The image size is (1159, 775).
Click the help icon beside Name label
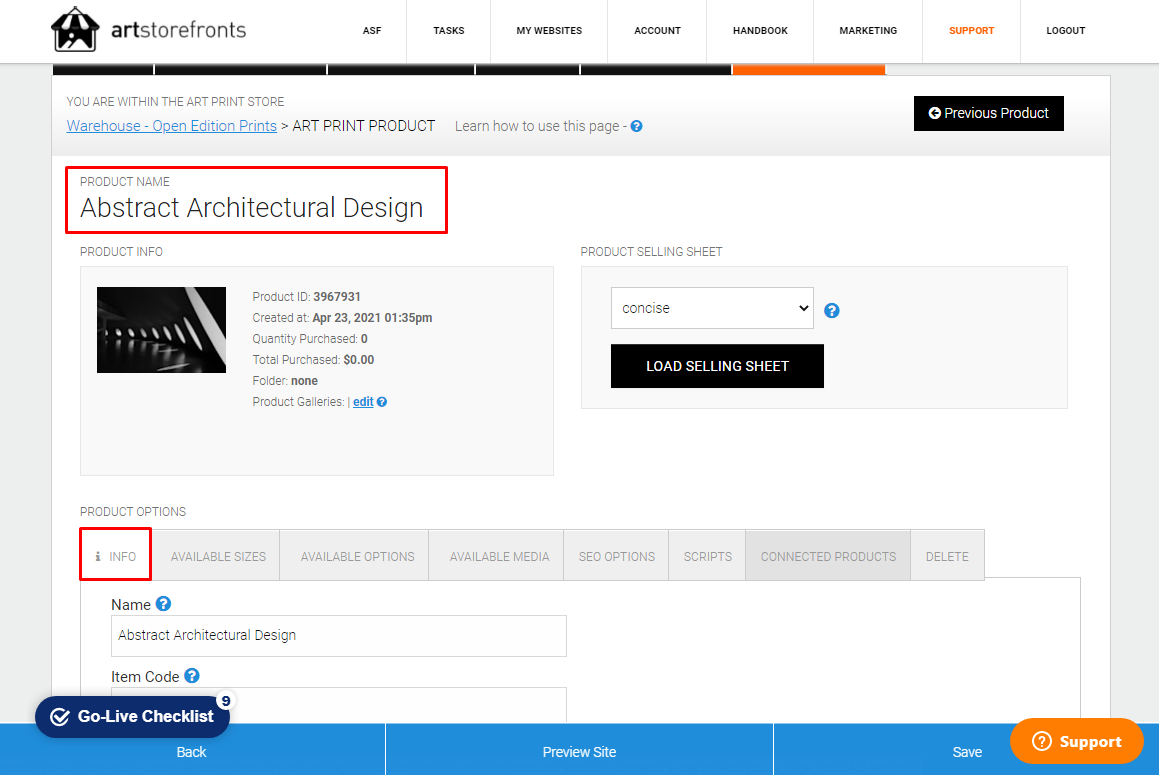tap(164, 604)
